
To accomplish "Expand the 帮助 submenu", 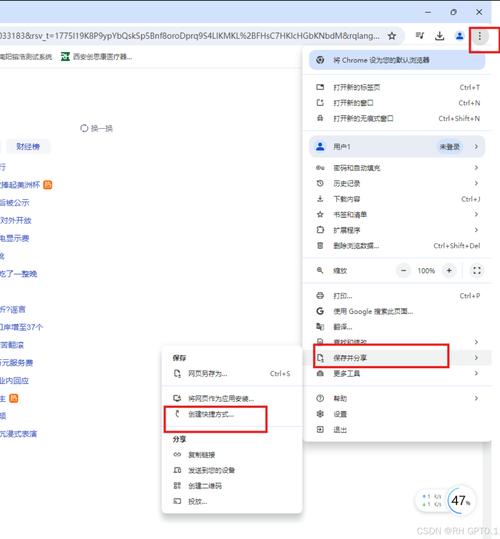I will point(397,398).
